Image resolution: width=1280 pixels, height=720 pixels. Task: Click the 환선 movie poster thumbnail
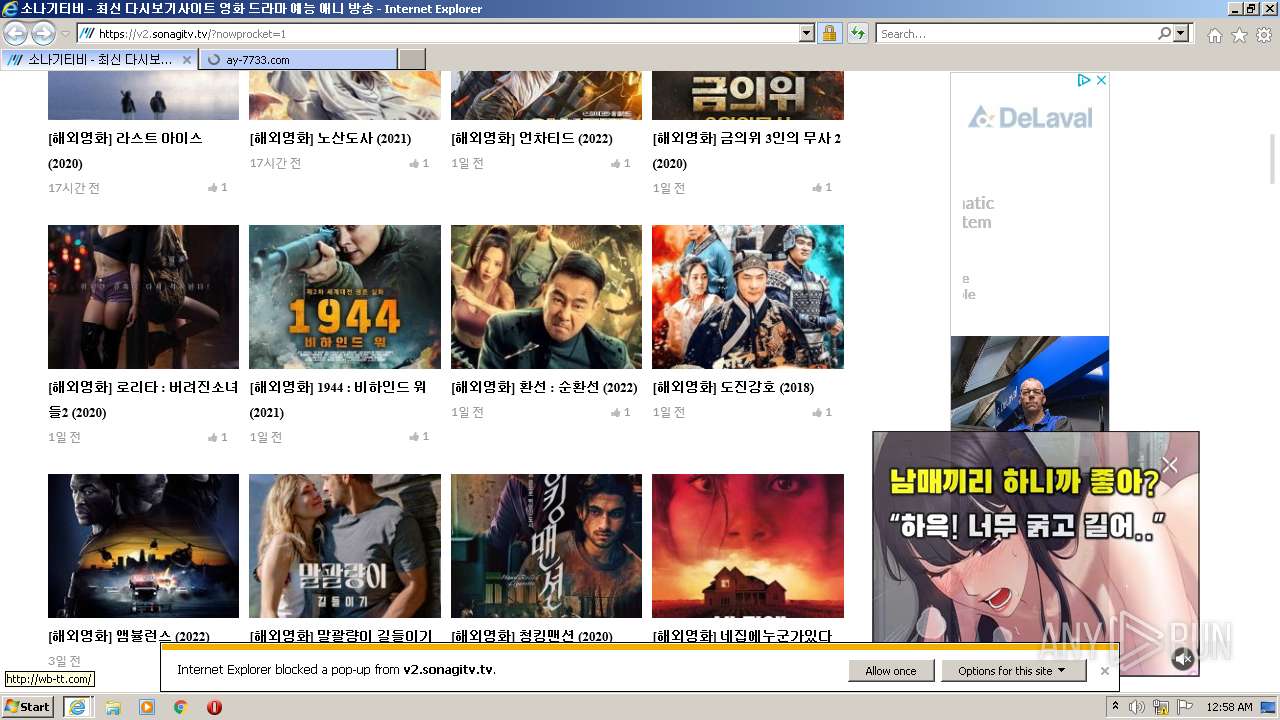click(x=546, y=297)
